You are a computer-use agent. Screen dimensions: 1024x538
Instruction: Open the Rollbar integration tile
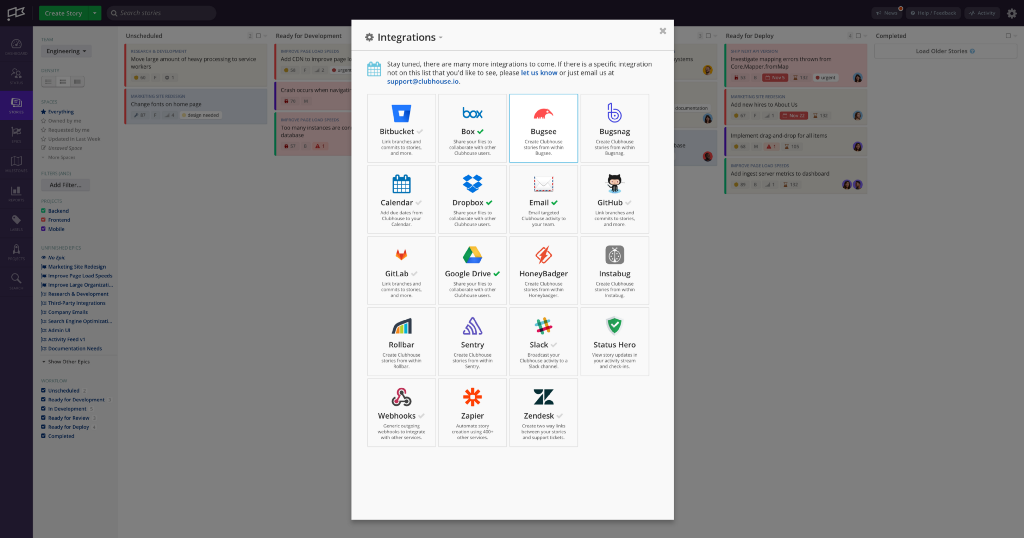click(x=401, y=342)
